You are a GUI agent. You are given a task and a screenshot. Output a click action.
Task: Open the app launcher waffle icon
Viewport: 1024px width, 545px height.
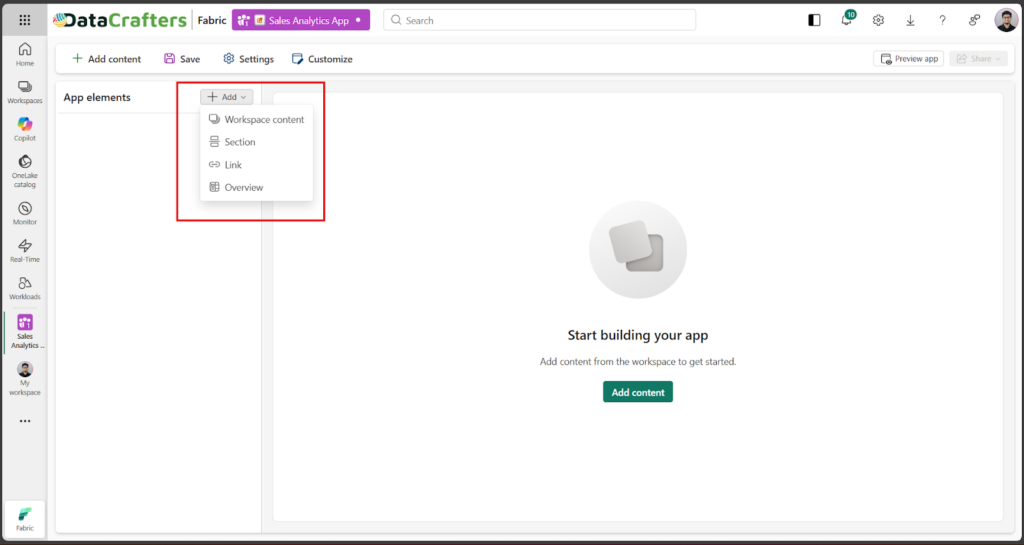click(x=25, y=20)
